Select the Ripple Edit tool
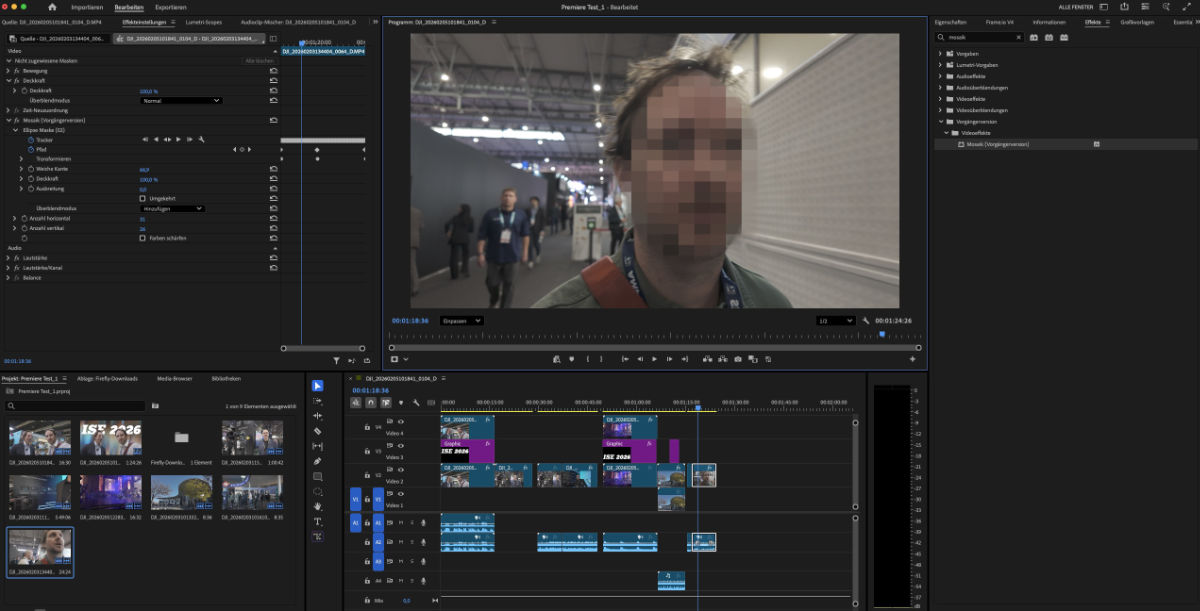Image resolution: width=1200 pixels, height=611 pixels. [x=318, y=416]
